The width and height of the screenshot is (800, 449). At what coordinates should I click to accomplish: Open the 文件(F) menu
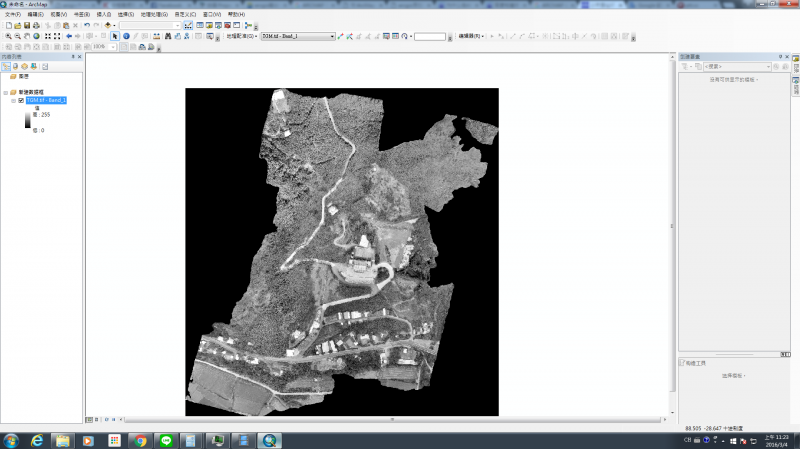[x=13, y=15]
